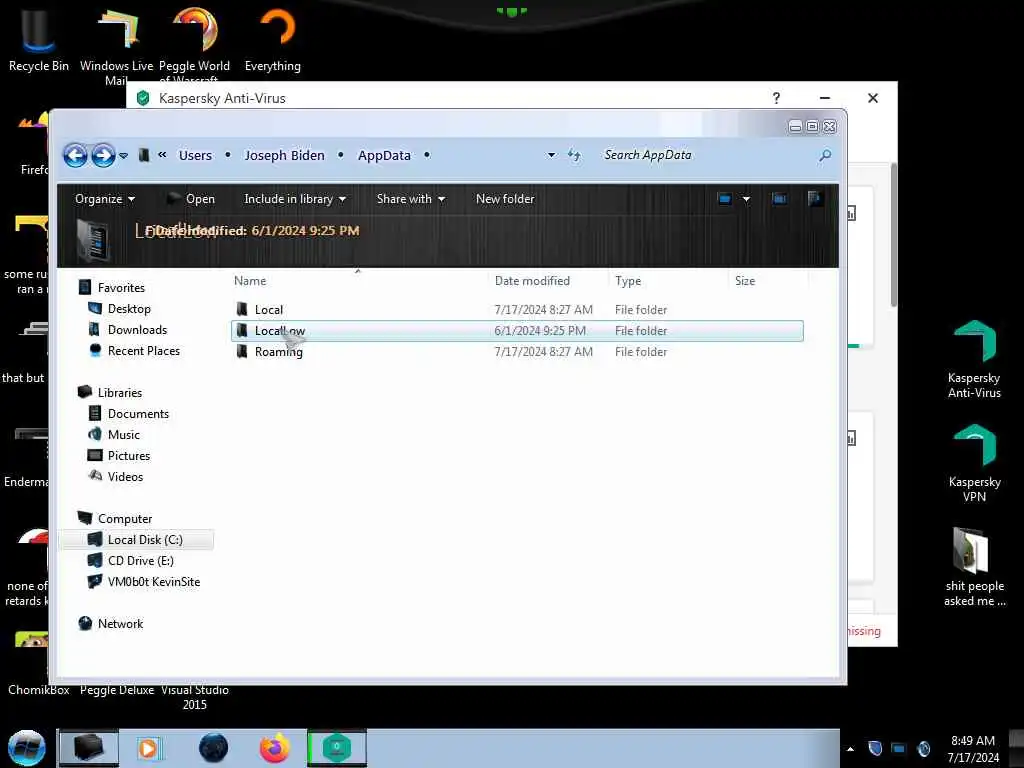This screenshot has height=768, width=1024.
Task: Go forward with the Explorer Forward arrow
Action: (103, 155)
